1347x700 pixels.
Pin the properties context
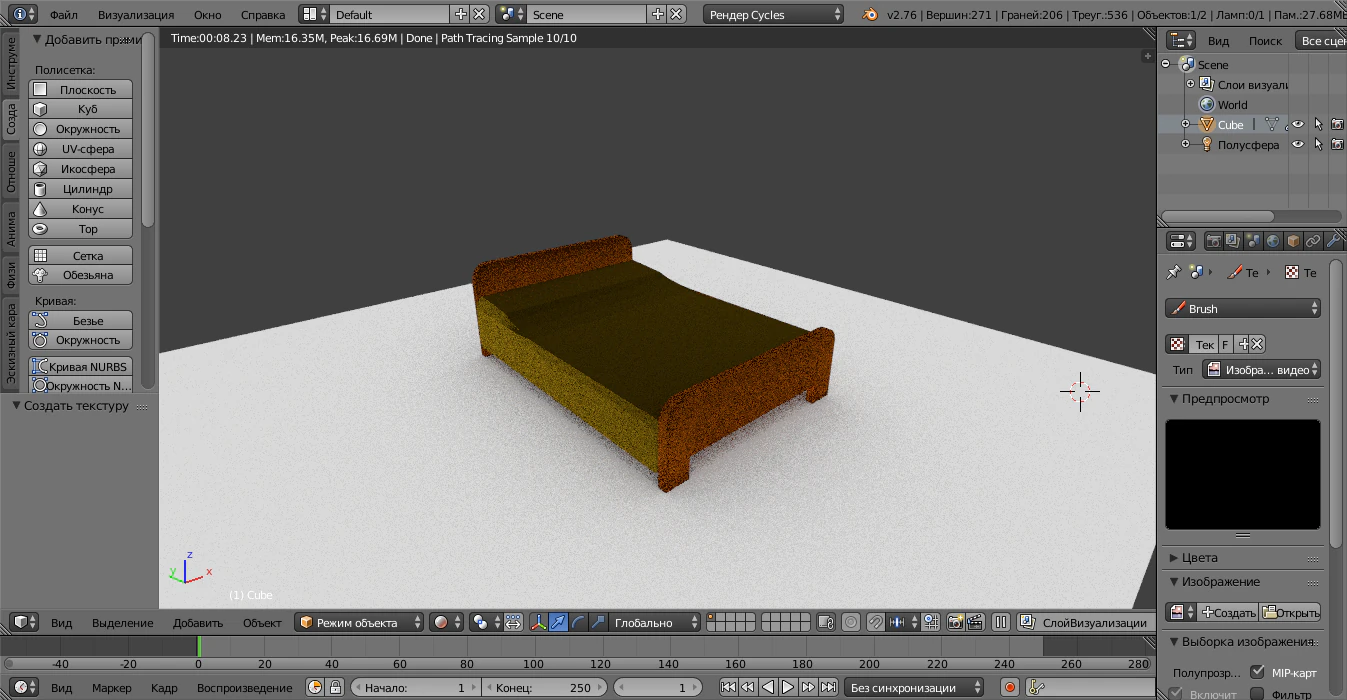pyautogui.click(x=1174, y=272)
